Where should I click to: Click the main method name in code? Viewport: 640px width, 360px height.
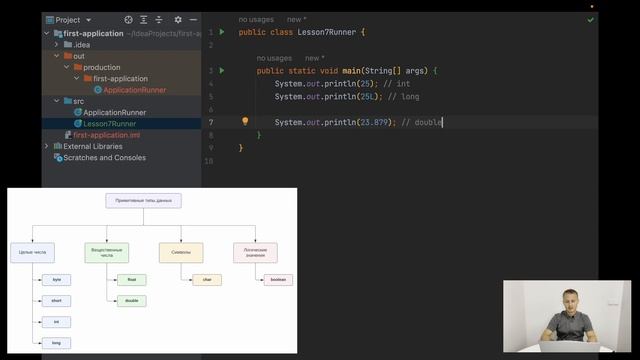[351, 71]
